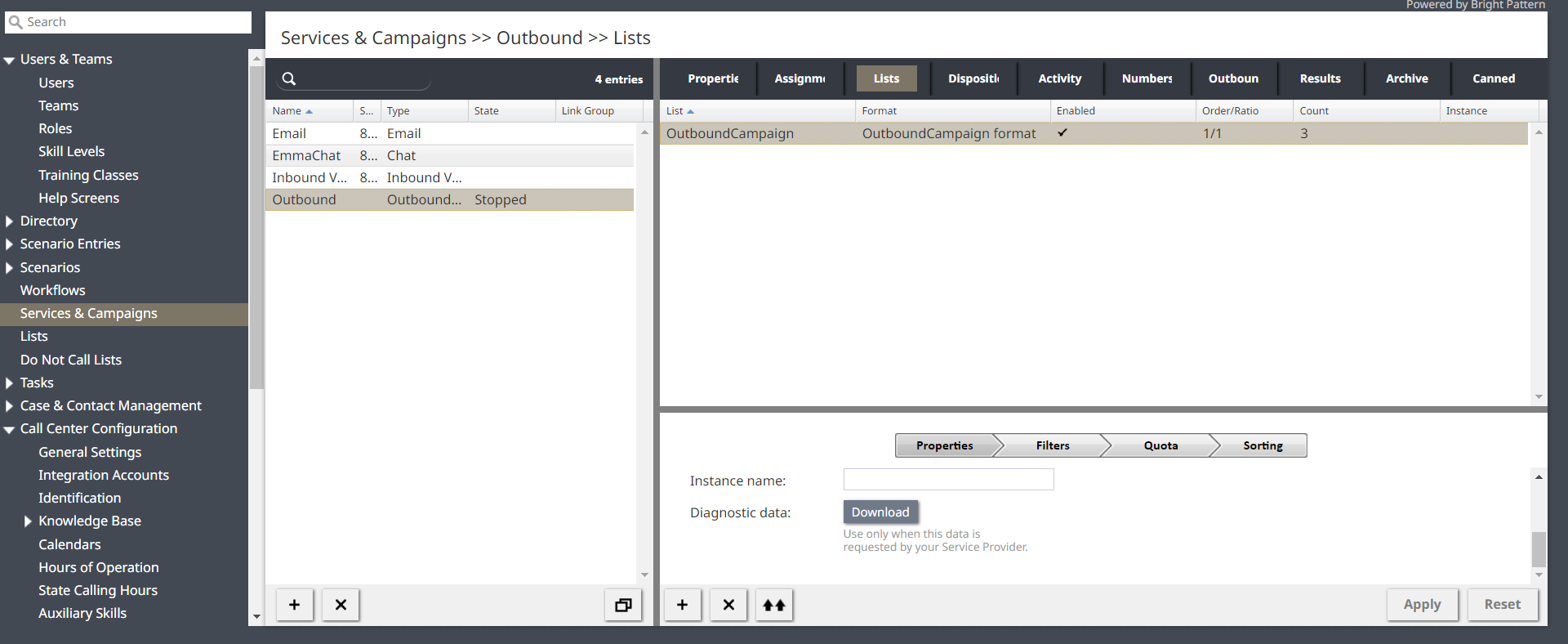The image size is (1568, 644).
Task: Collapse the Call Center Configuration section
Action: (x=9, y=429)
